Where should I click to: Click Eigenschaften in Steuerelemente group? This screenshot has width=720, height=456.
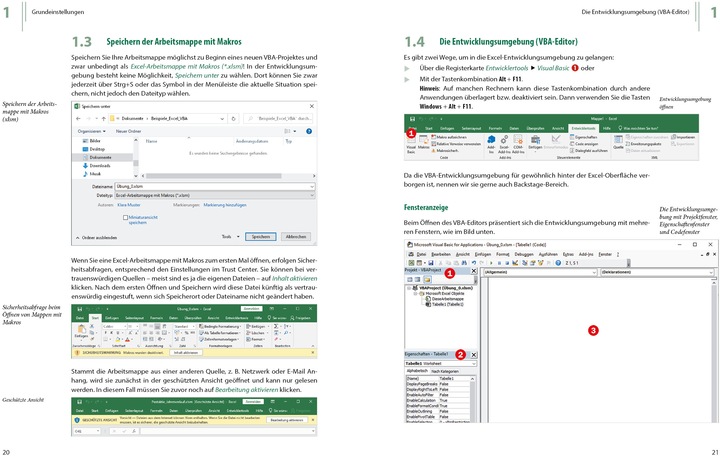click(x=583, y=137)
